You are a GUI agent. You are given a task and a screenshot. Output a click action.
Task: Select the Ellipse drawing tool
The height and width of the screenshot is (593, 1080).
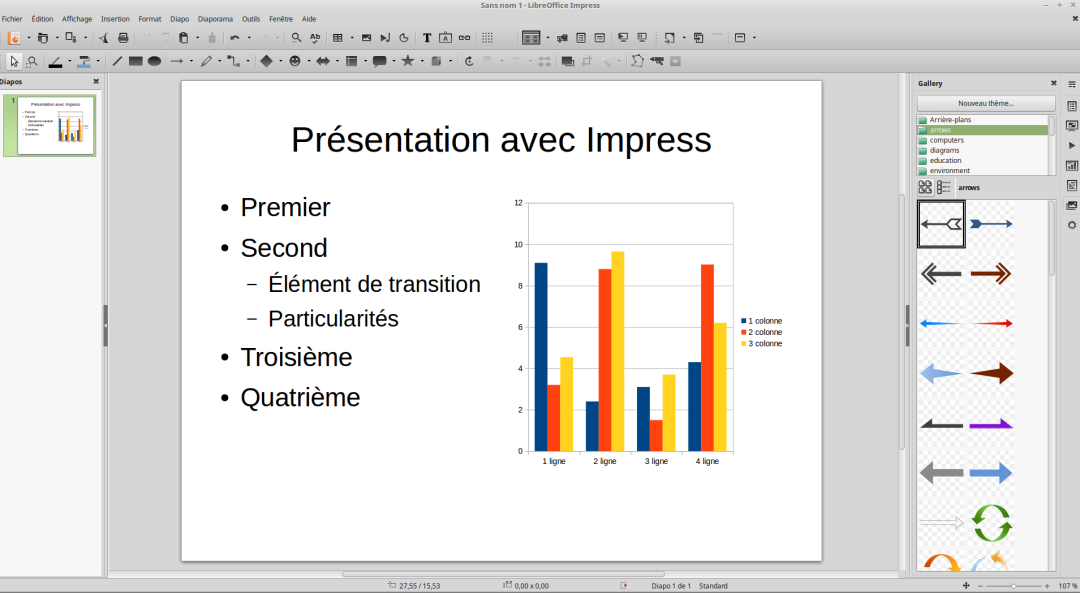(x=154, y=61)
